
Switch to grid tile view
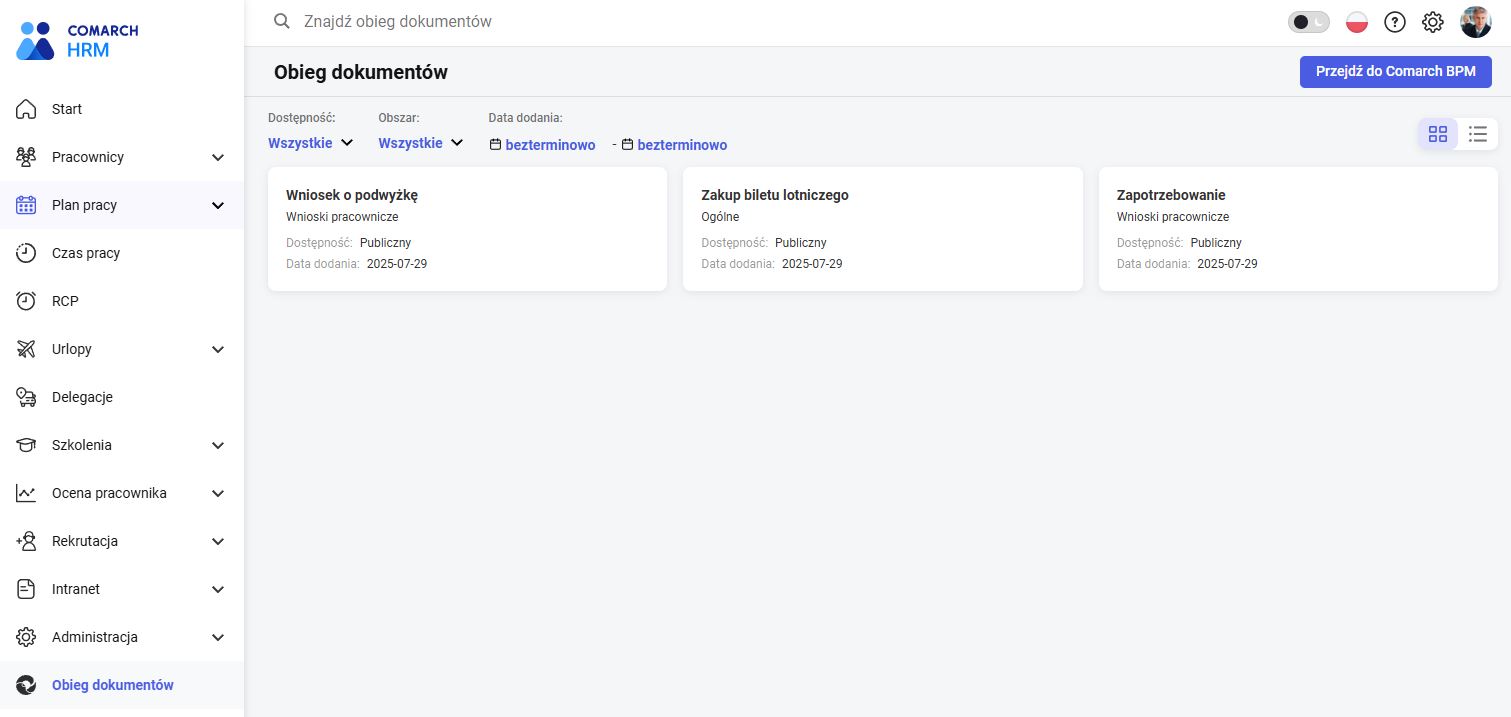[x=1438, y=134]
